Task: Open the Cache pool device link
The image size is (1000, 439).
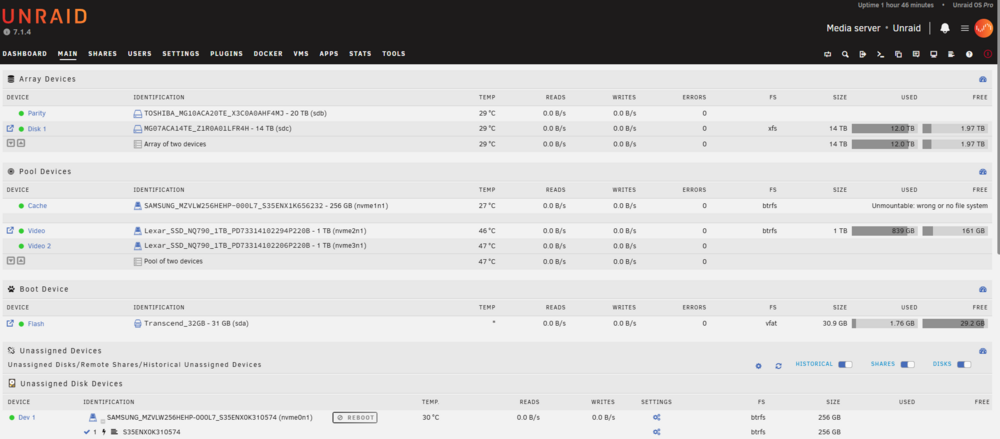Action: coord(37,206)
